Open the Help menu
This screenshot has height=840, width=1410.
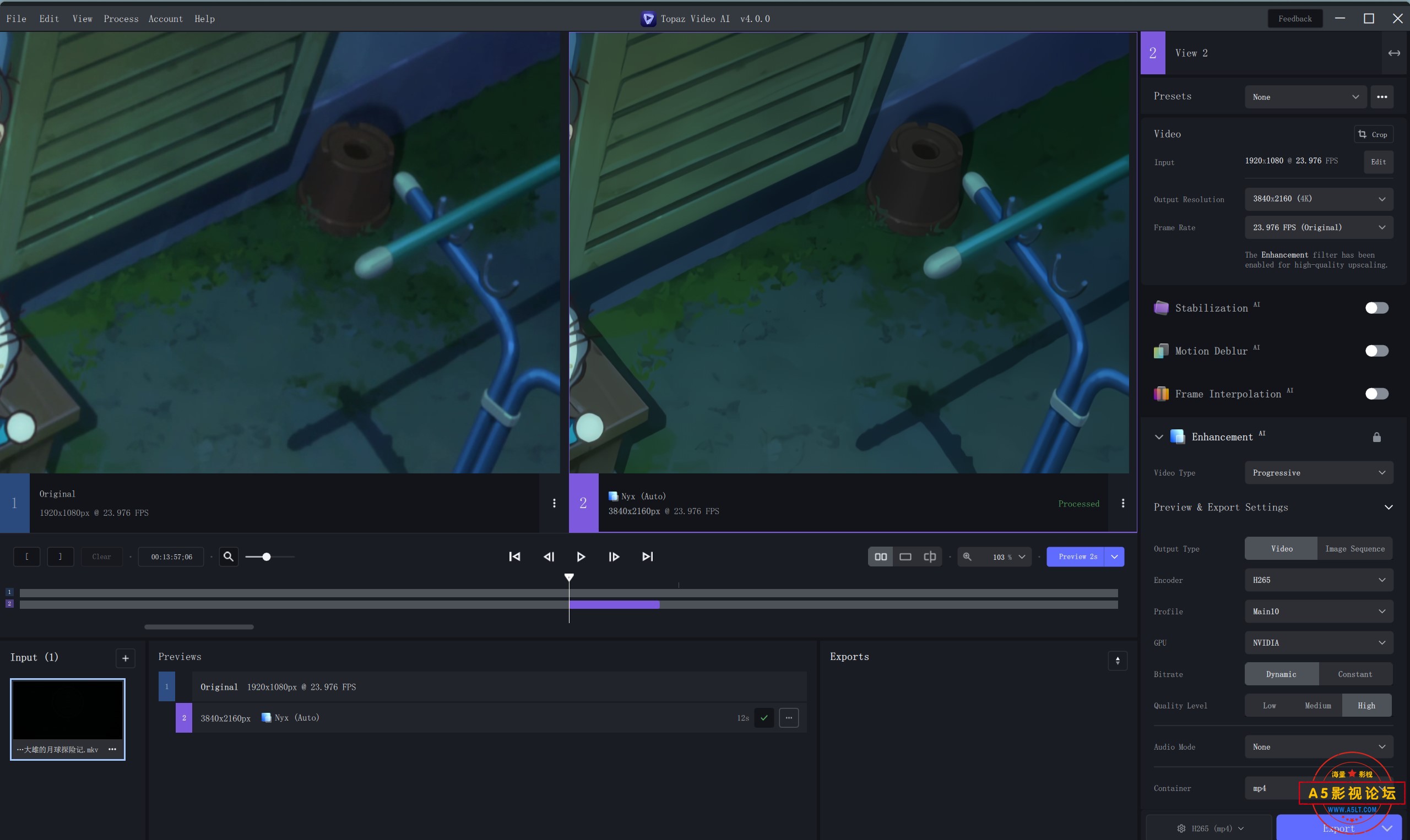pos(204,19)
